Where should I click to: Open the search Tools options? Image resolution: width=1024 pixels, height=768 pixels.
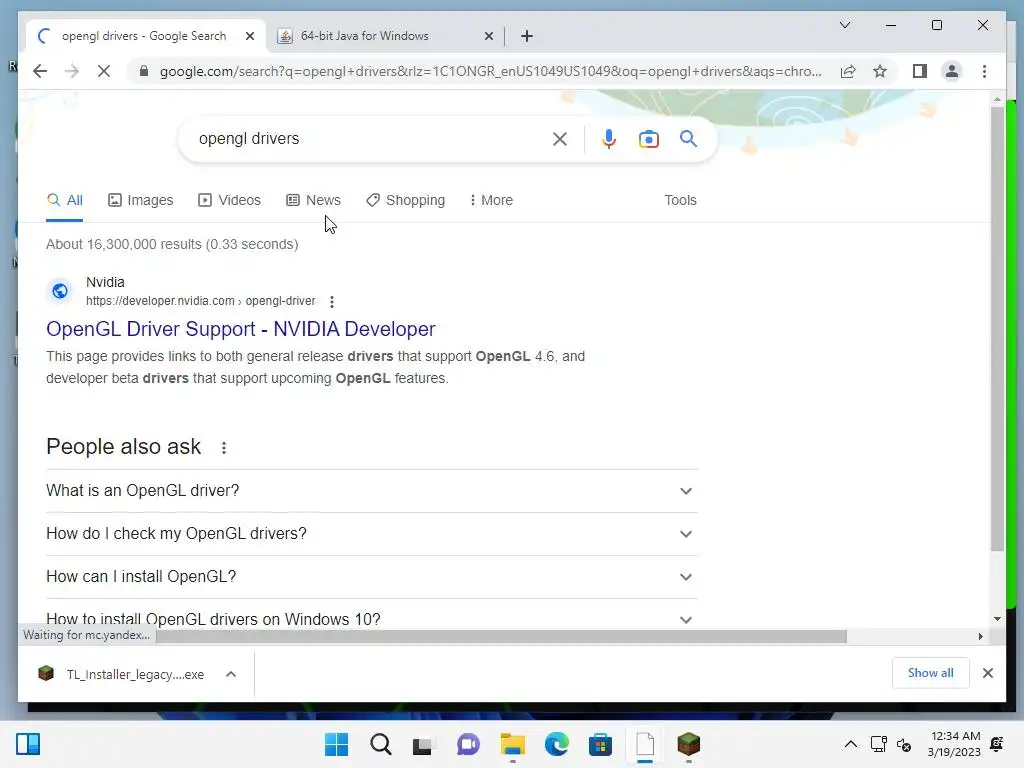(680, 200)
